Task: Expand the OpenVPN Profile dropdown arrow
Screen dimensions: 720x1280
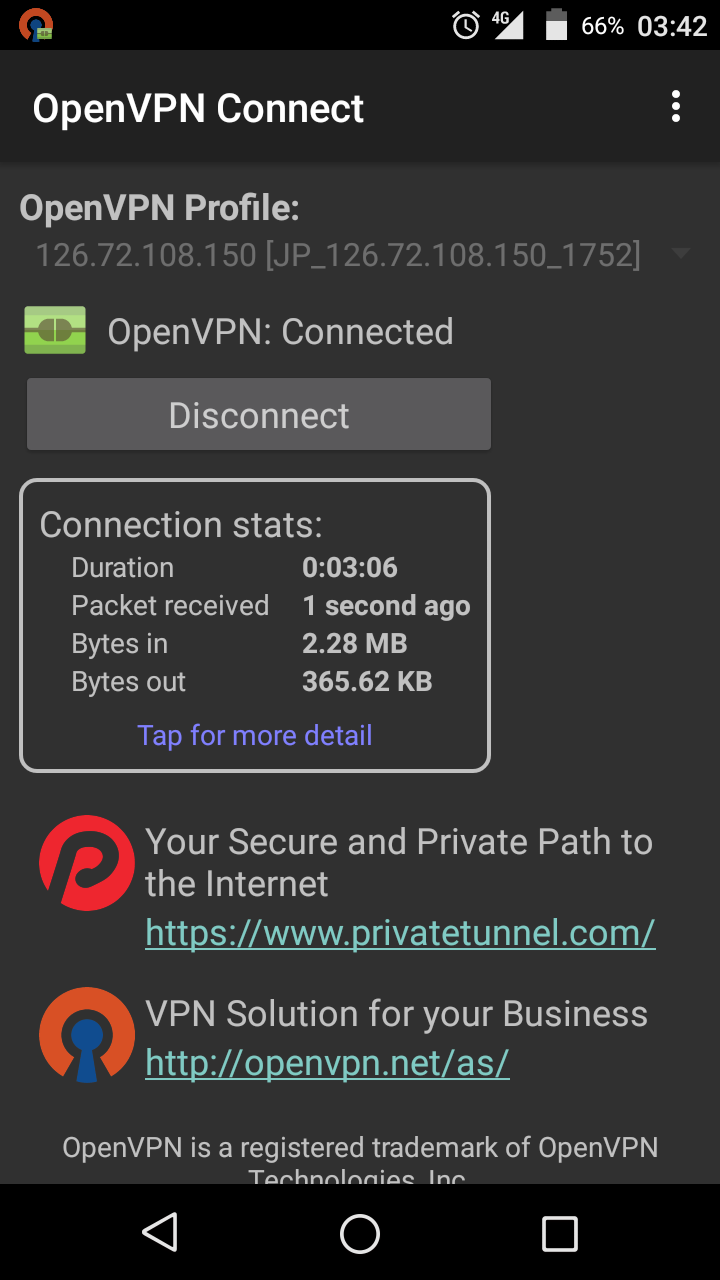Action: pos(681,254)
